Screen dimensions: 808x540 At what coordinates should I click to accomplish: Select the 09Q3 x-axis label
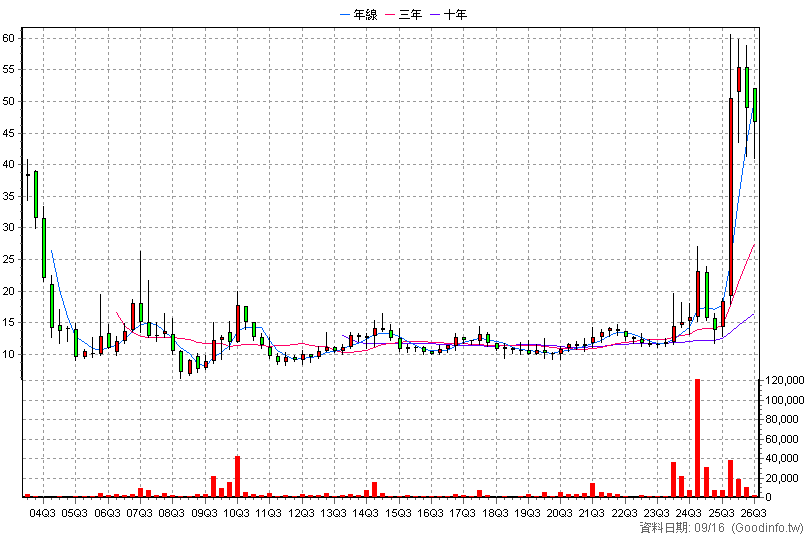204,513
